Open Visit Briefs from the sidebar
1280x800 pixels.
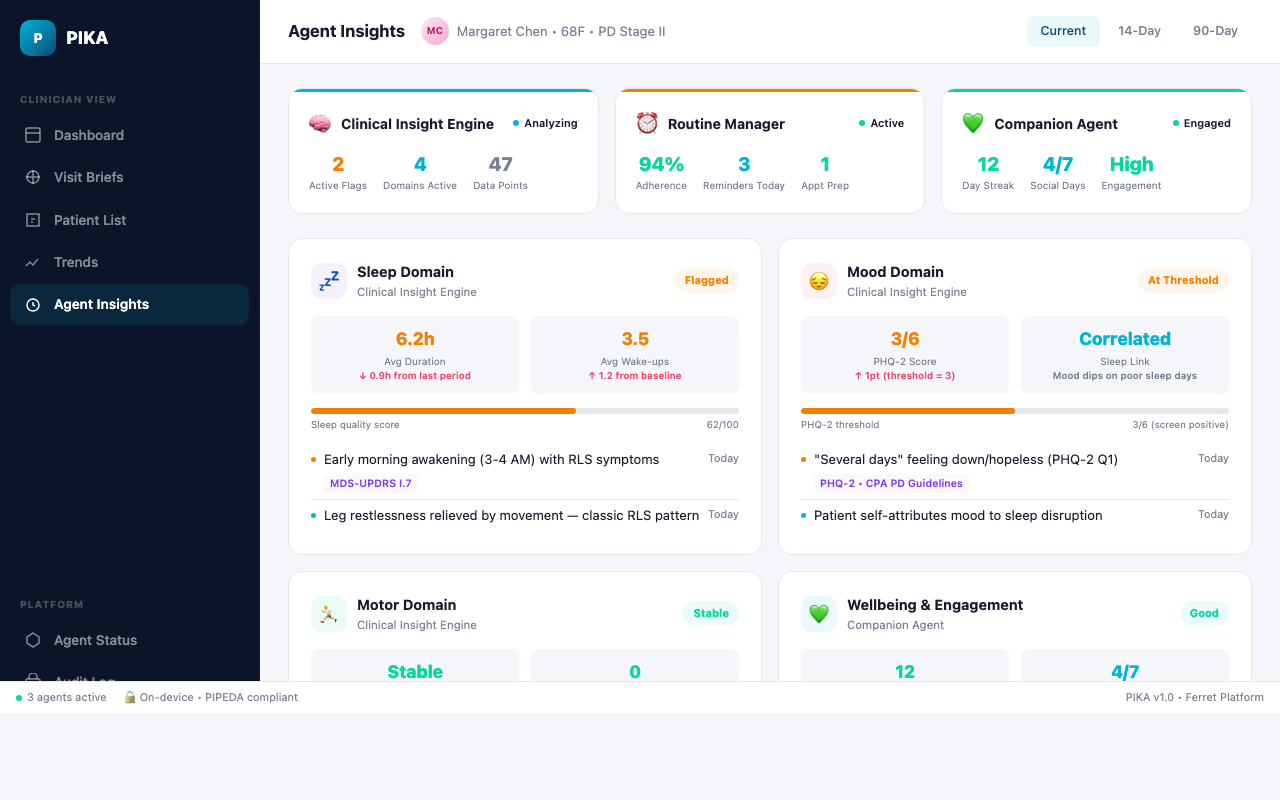click(x=88, y=177)
